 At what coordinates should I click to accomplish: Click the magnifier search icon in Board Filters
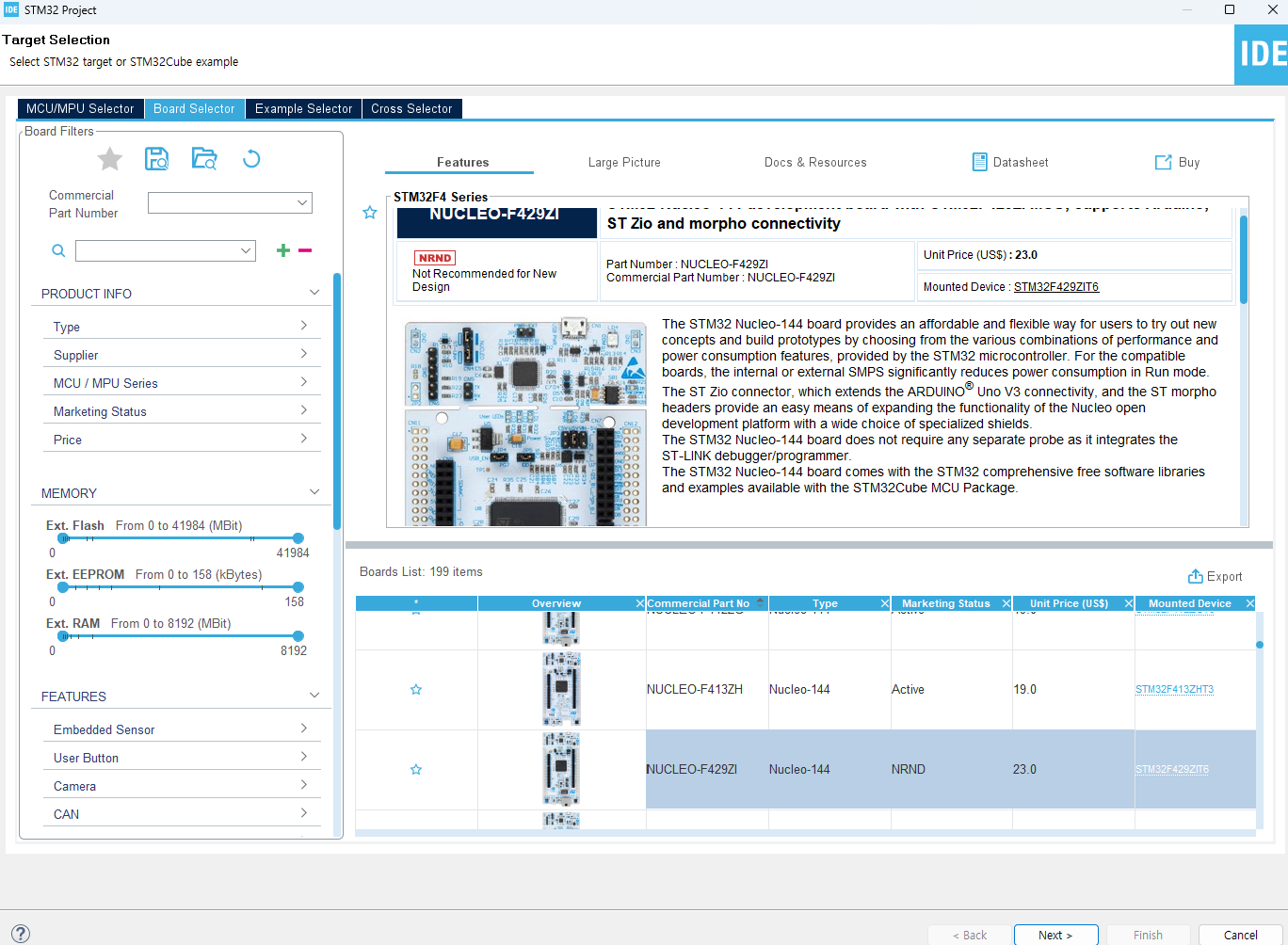[58, 250]
